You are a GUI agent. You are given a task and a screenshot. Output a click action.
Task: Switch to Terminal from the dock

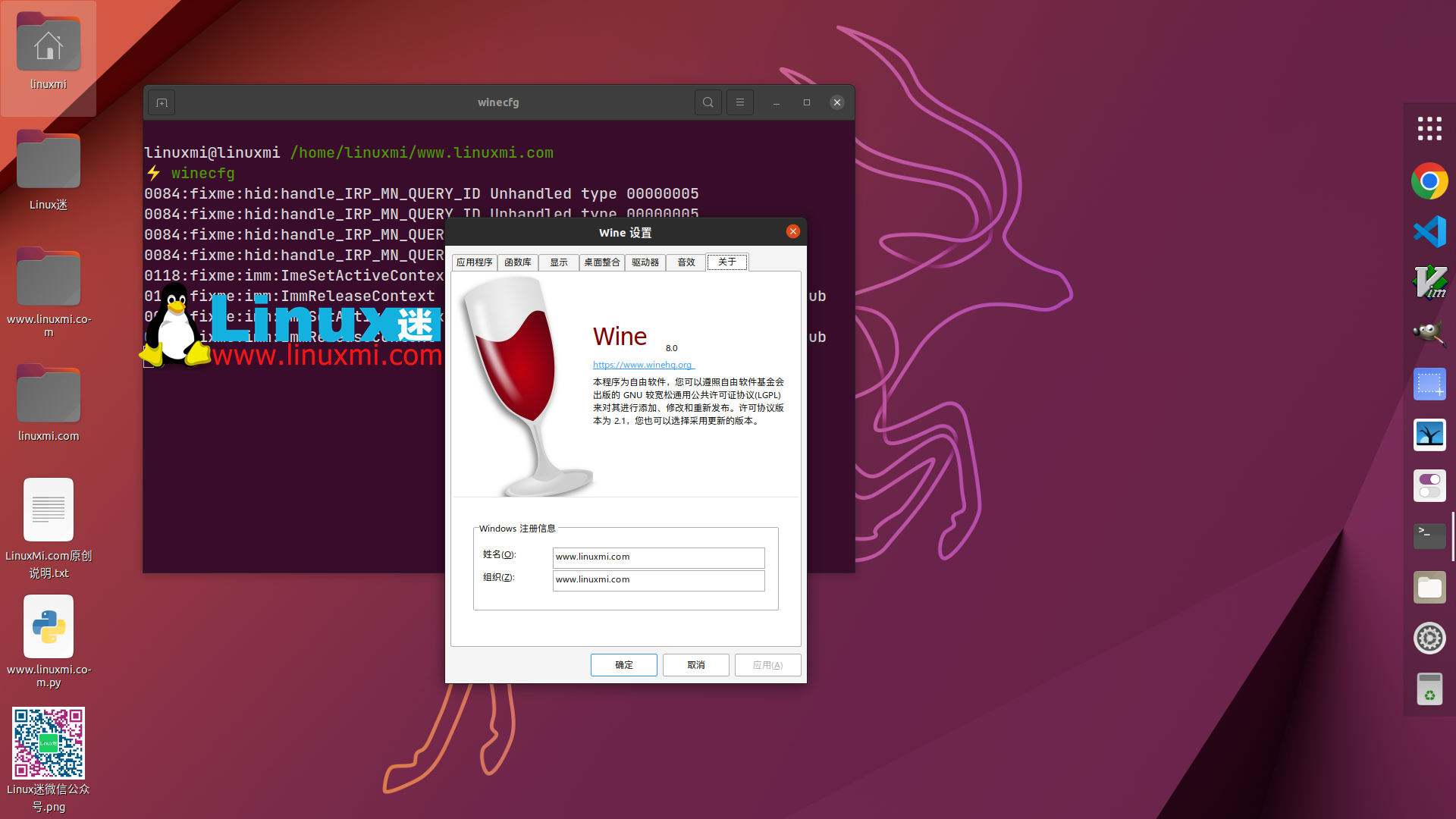click(1429, 536)
